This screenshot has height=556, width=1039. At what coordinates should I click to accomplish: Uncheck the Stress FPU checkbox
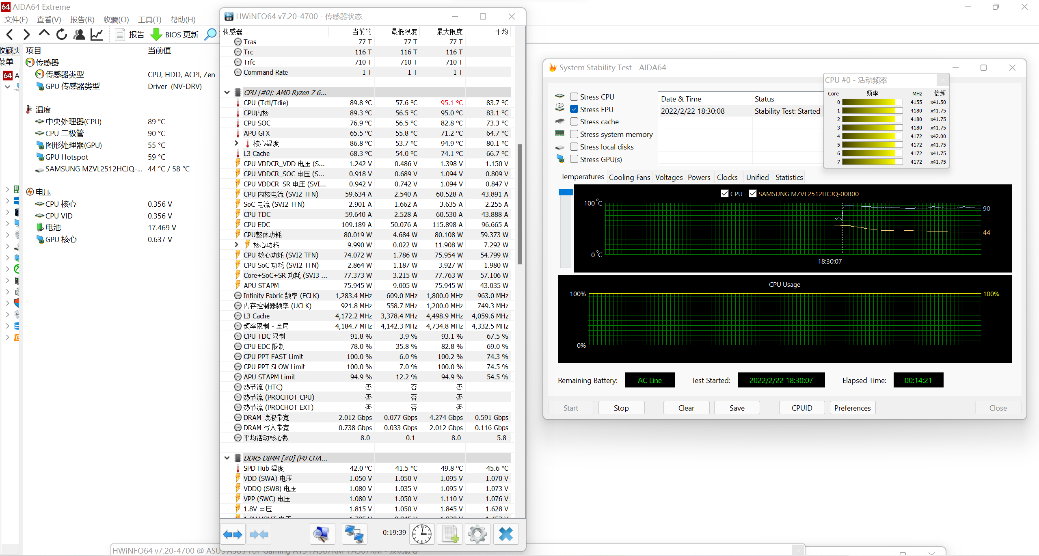pyautogui.click(x=574, y=109)
